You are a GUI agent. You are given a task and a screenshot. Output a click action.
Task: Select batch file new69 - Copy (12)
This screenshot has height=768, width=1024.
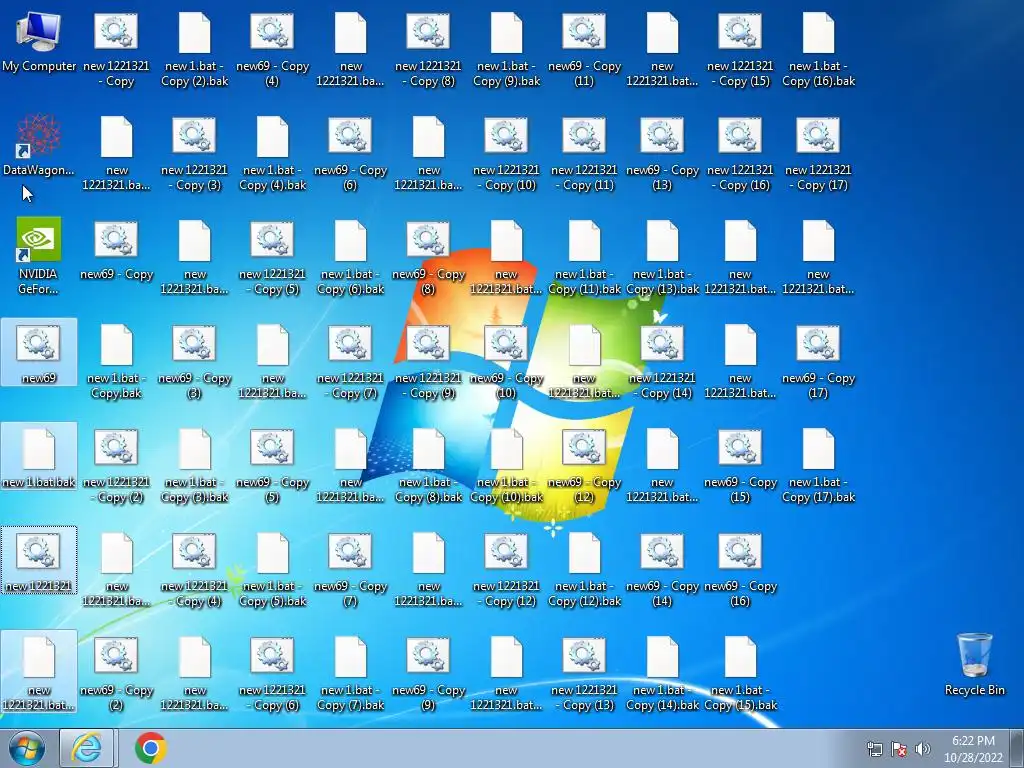pos(584,465)
